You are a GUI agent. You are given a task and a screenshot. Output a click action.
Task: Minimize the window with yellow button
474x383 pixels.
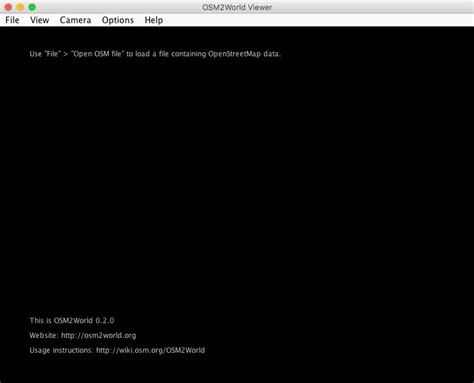(x=20, y=7)
